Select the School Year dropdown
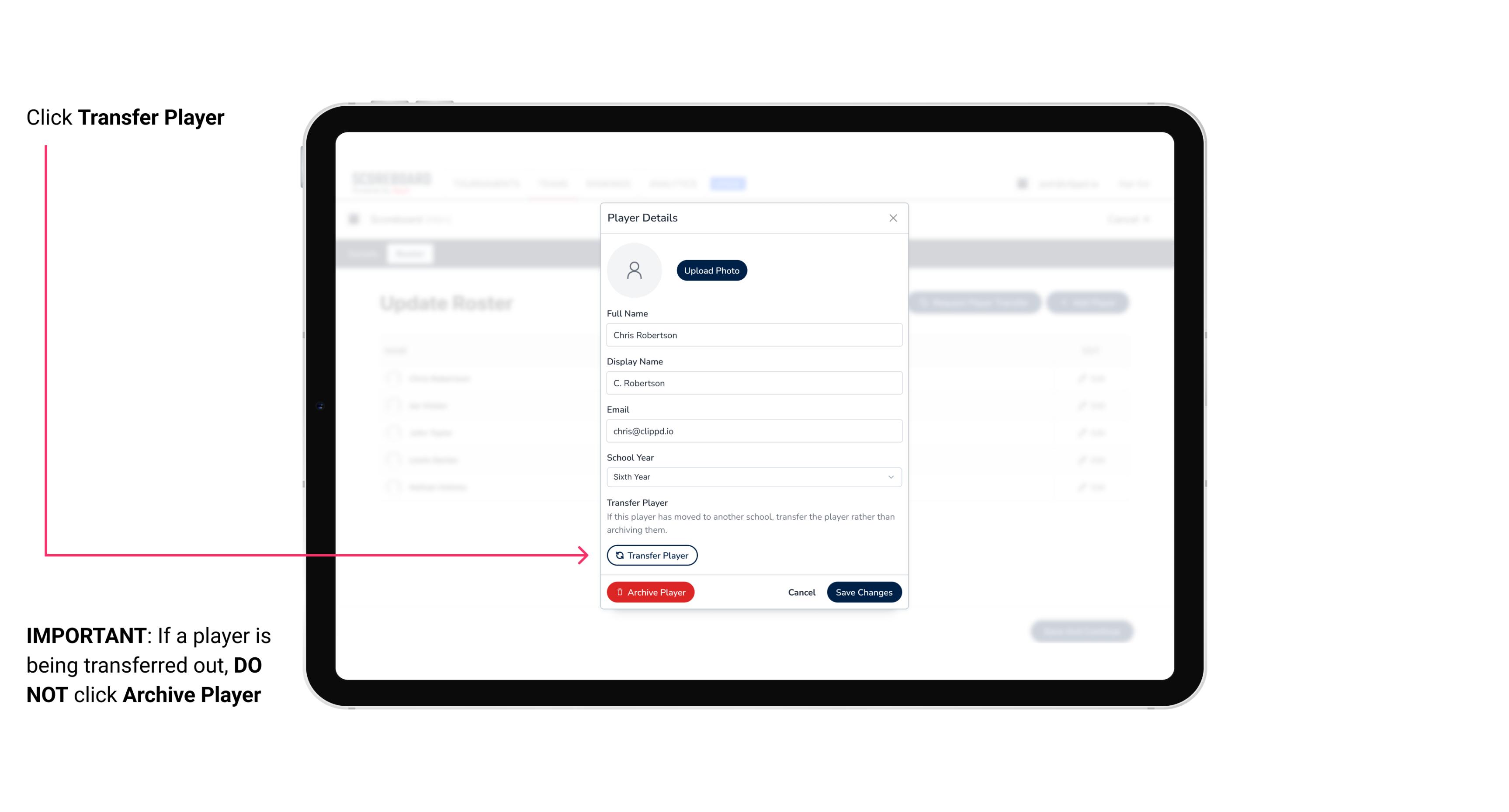Viewport: 1509px width, 812px height. (752, 476)
